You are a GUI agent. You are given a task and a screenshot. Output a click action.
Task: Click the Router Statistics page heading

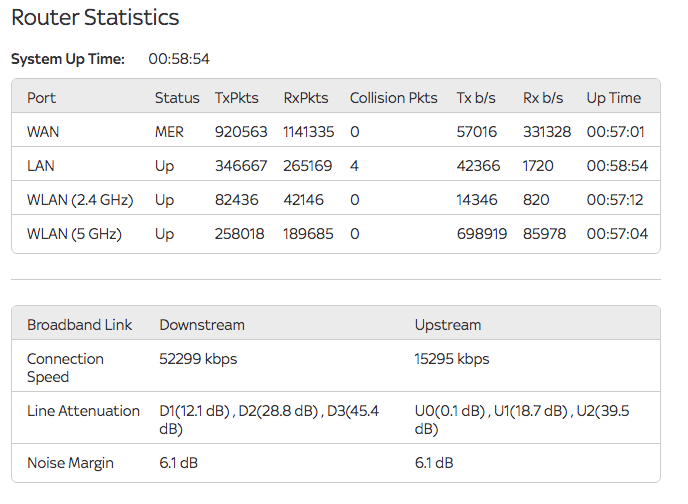coord(95,18)
